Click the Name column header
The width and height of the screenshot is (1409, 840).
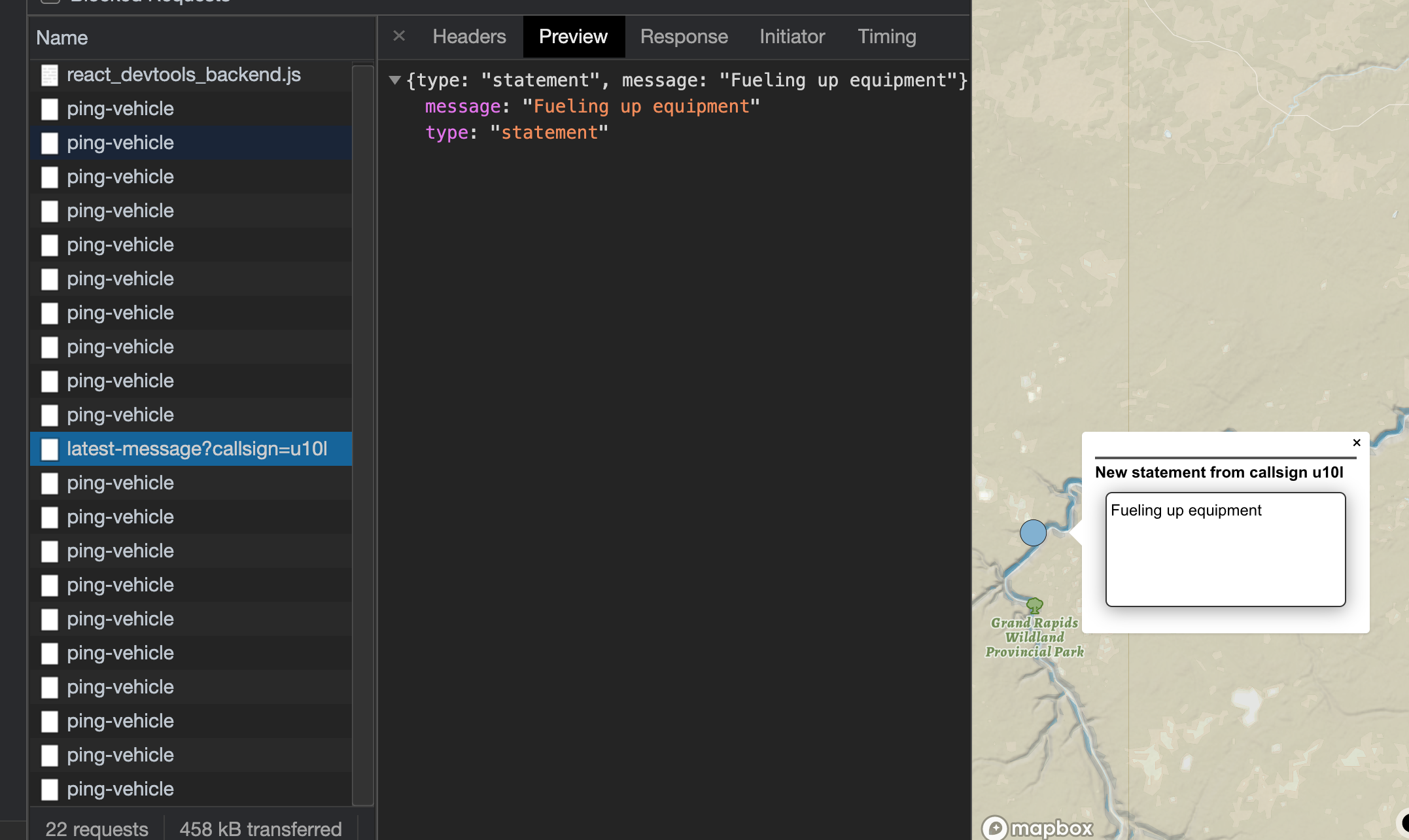62,38
